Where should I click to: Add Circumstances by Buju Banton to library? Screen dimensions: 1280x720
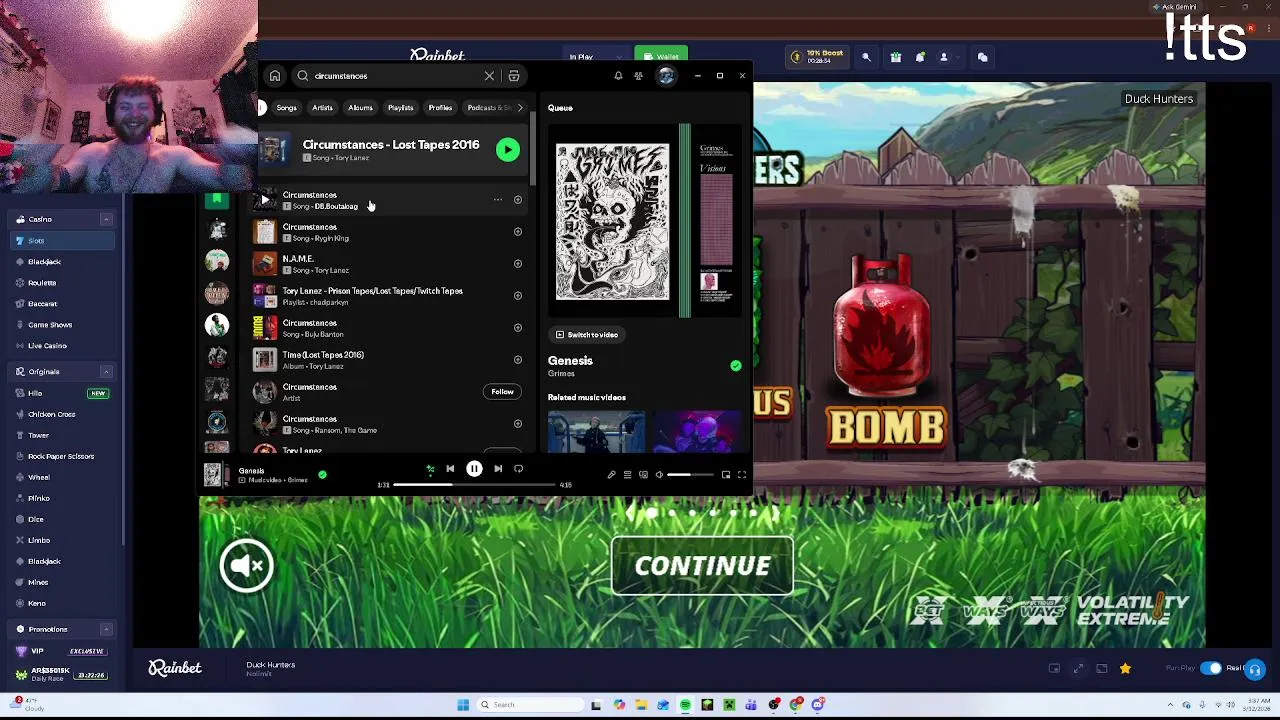[x=518, y=328]
